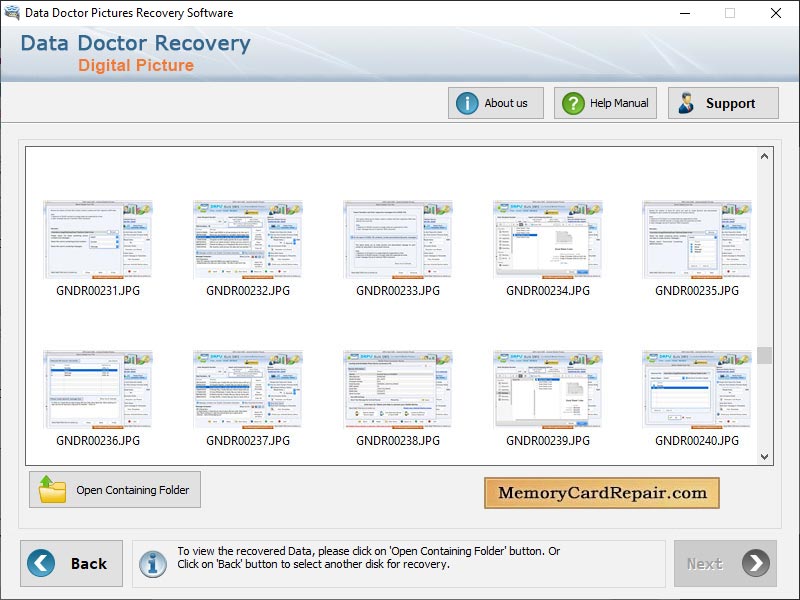Image resolution: width=800 pixels, height=600 pixels.
Task: Go Back to select another disk
Action: point(71,563)
